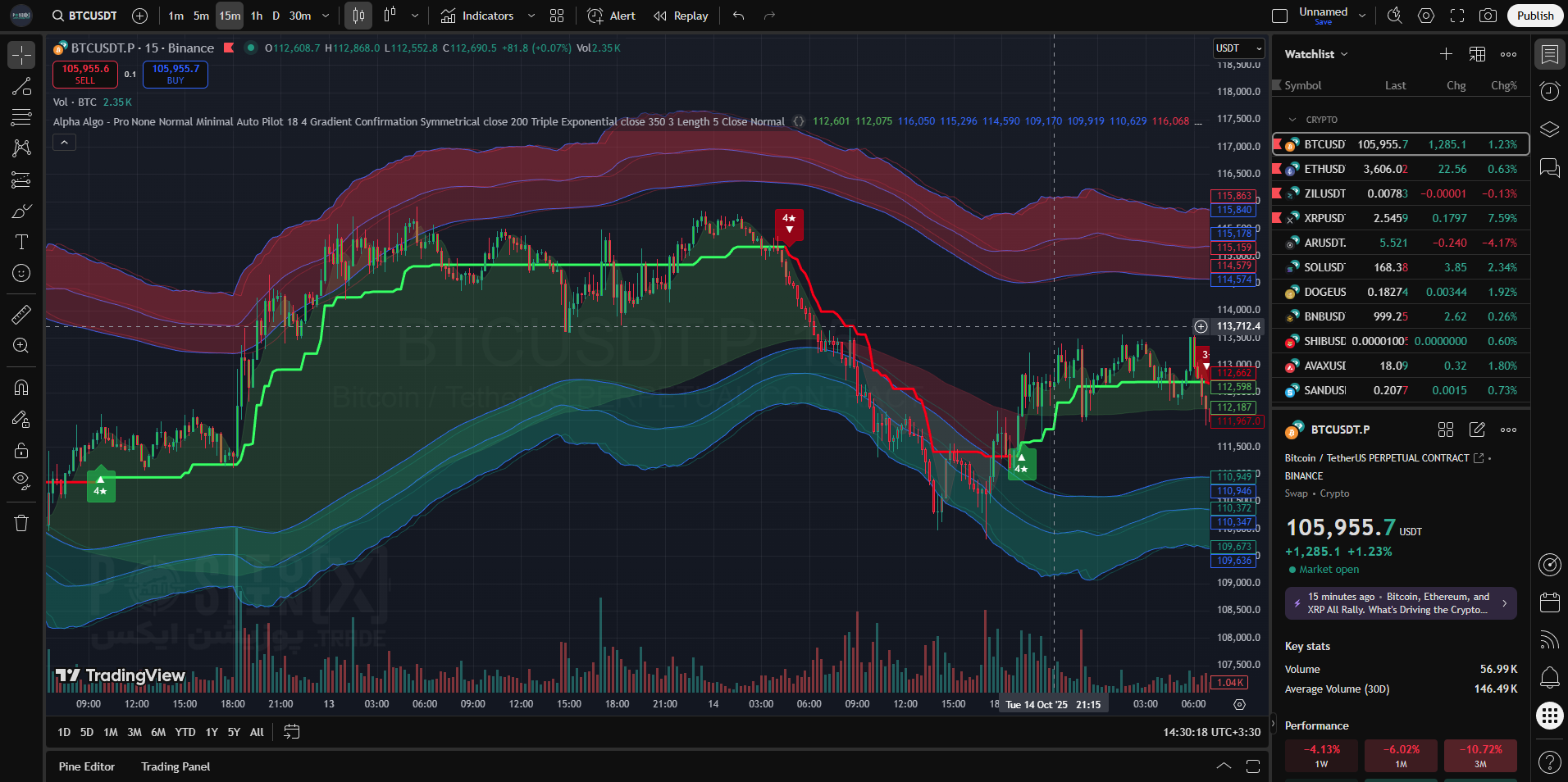Open the Pine Editor tab
This screenshot has height=782, width=1568.
click(x=87, y=766)
